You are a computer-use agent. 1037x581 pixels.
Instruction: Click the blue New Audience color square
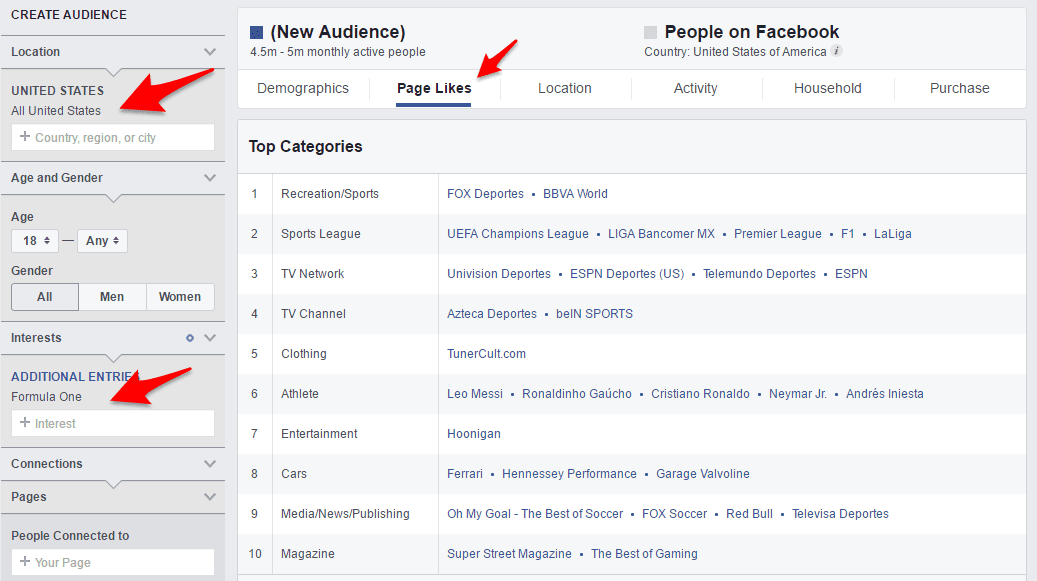point(257,32)
